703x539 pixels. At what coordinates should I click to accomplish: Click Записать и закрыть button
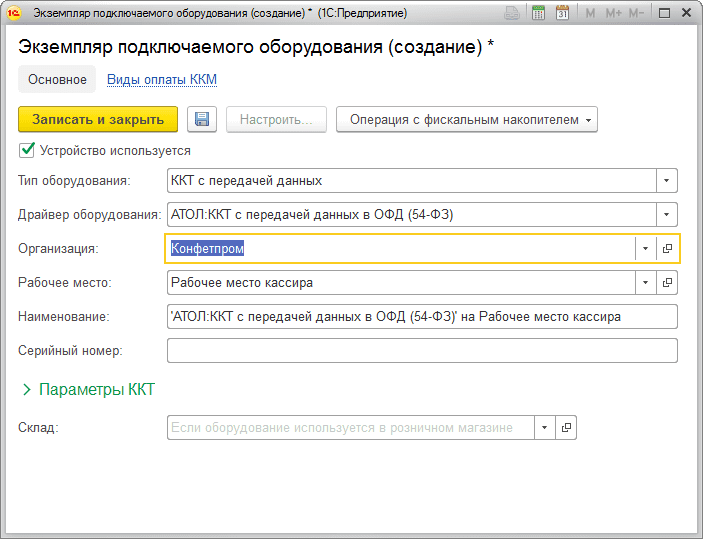coord(98,119)
